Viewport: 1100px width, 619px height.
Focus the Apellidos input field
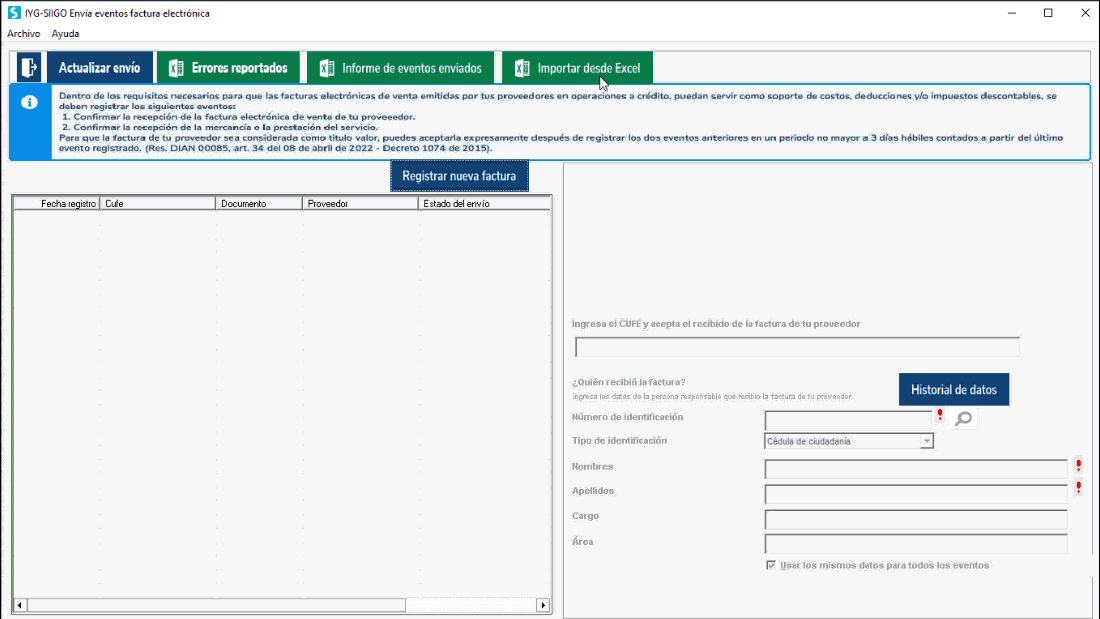coord(915,494)
